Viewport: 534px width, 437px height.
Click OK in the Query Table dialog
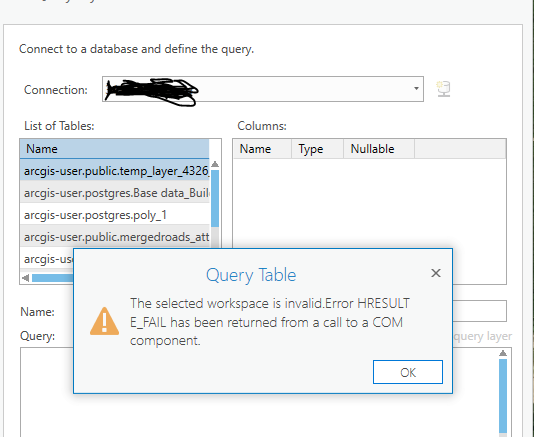pos(408,372)
